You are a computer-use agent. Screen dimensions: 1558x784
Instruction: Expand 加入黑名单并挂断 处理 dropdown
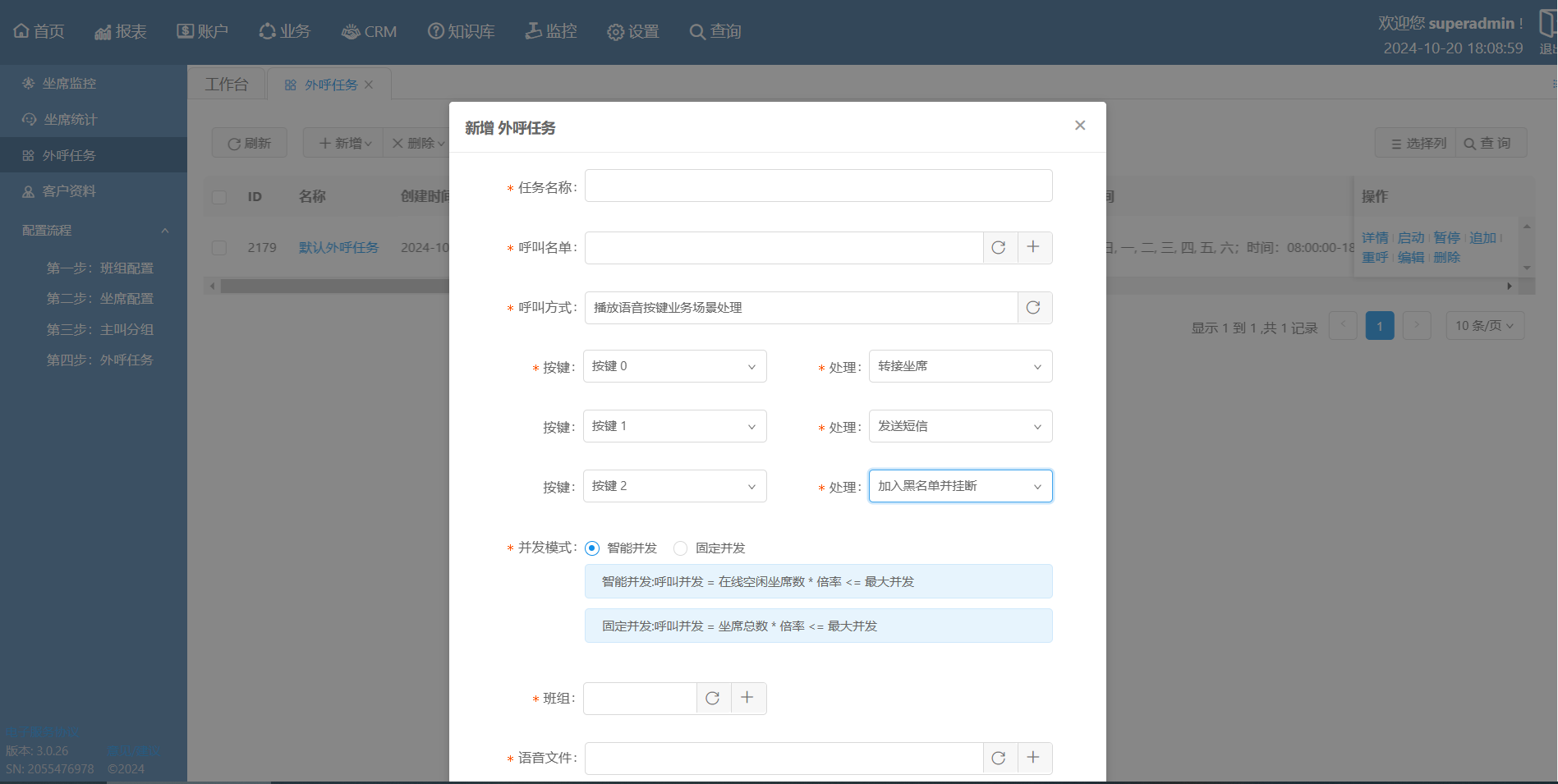[960, 487]
